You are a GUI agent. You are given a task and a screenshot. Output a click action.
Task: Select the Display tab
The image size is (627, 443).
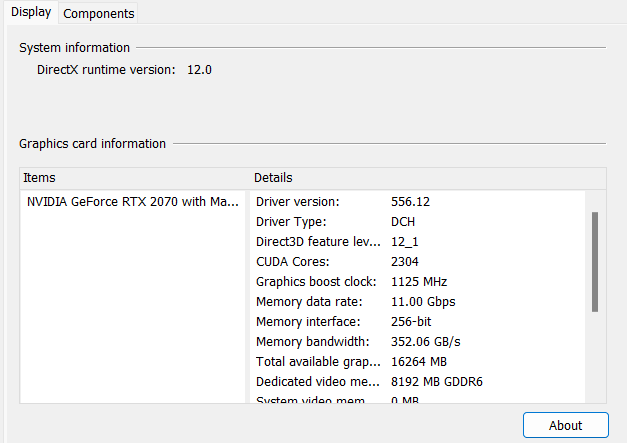(31, 12)
